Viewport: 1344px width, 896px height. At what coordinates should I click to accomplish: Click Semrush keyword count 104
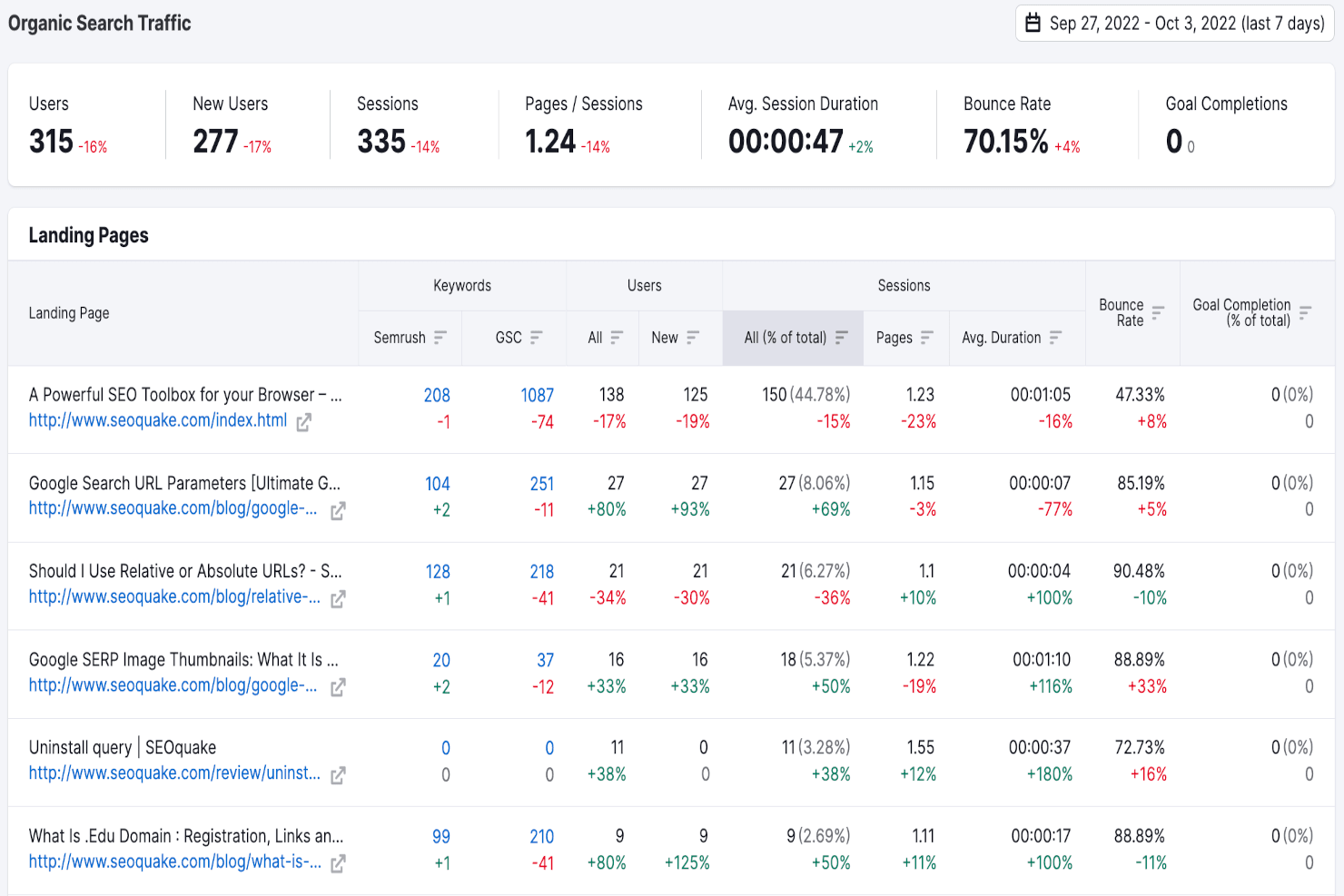(438, 484)
